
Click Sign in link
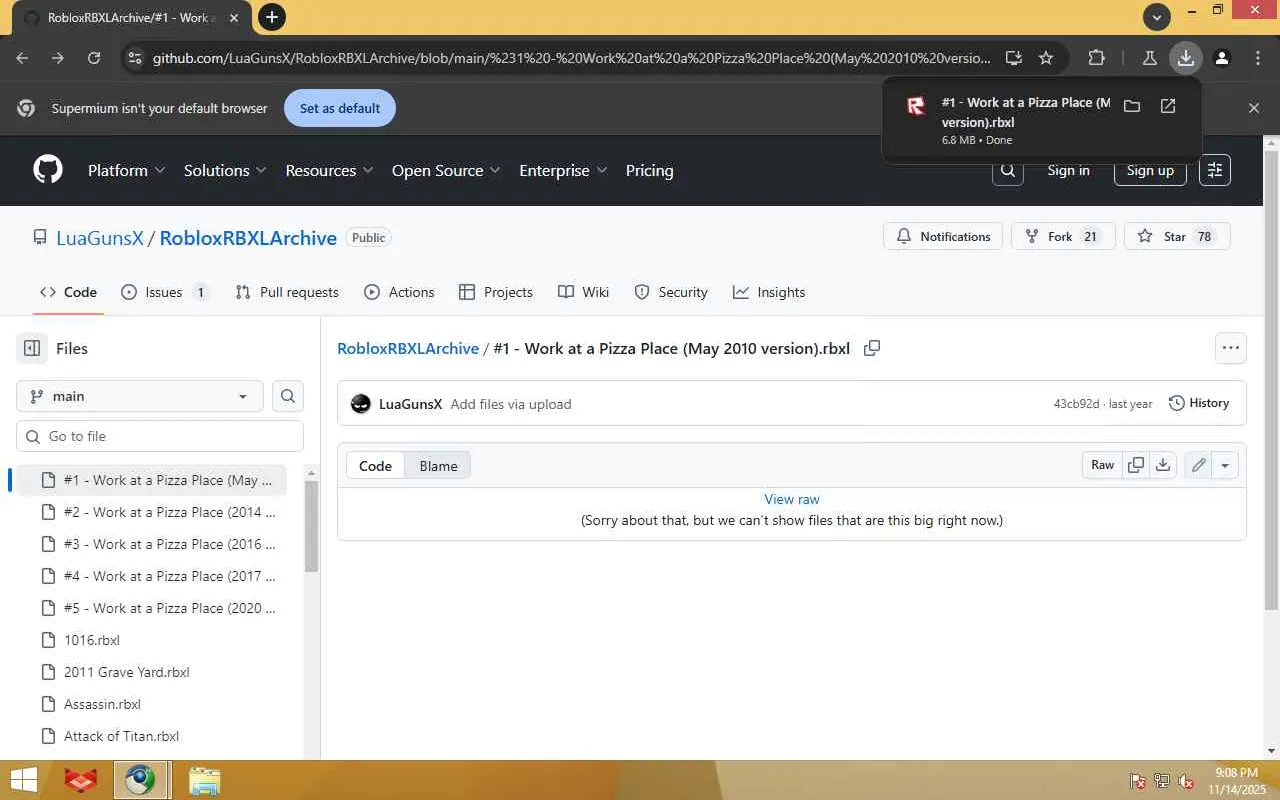pos(1068,170)
